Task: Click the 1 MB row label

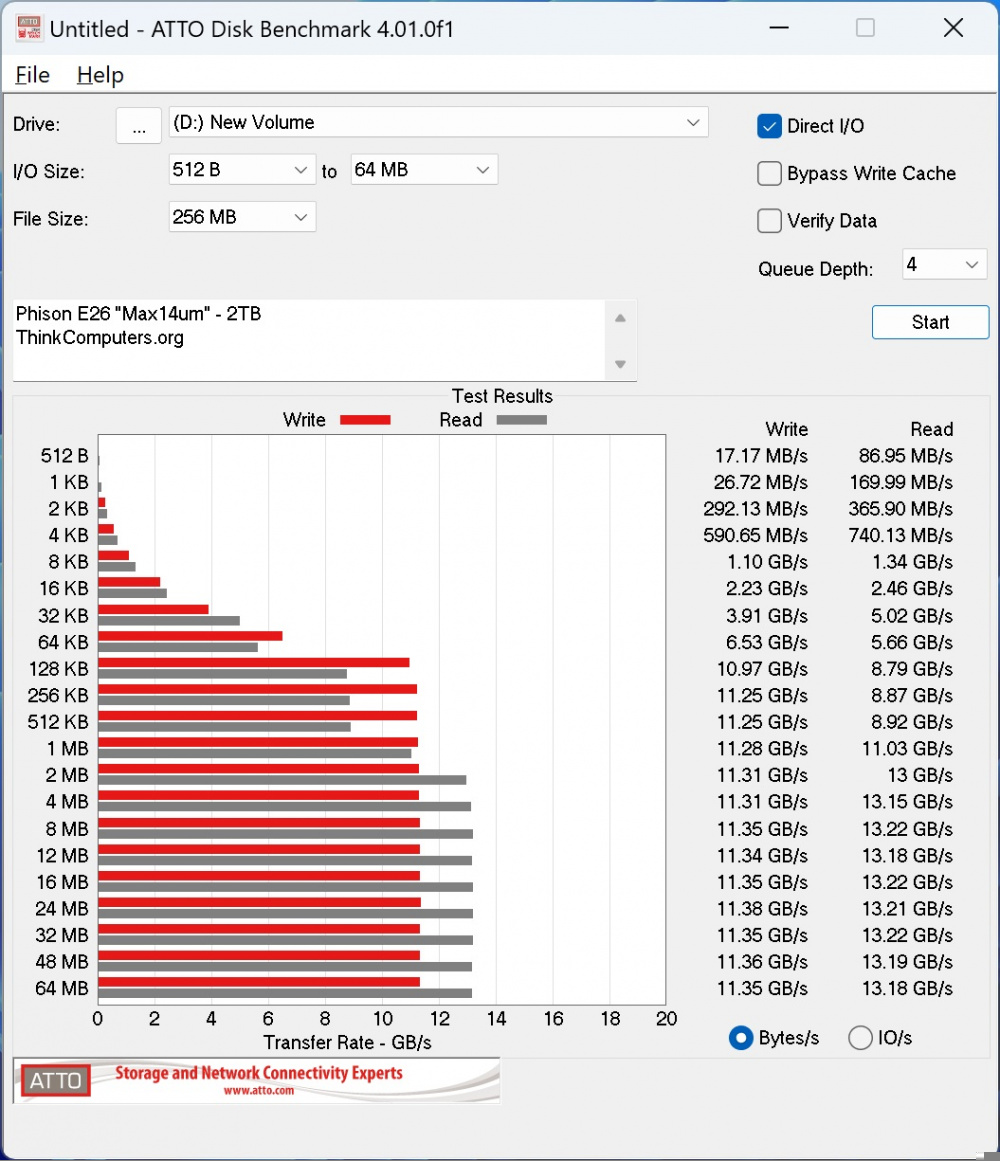Action: pos(67,749)
